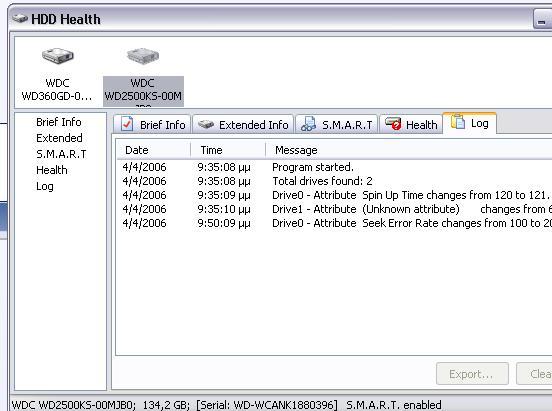Select the WDC WD2500KS drive icon
The width and height of the screenshot is (552, 411).
[x=143, y=56]
